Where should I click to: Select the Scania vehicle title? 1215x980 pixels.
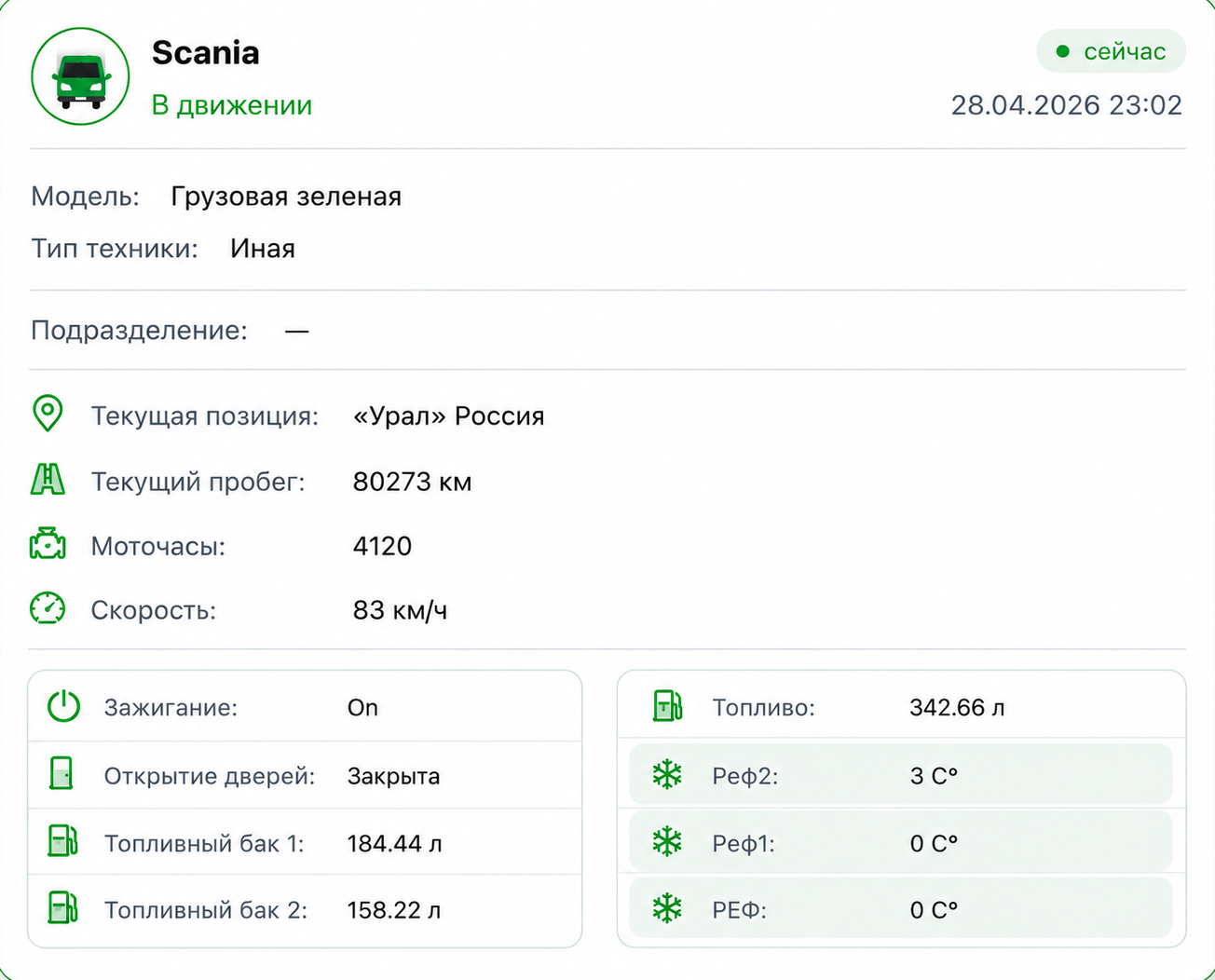pos(206,53)
